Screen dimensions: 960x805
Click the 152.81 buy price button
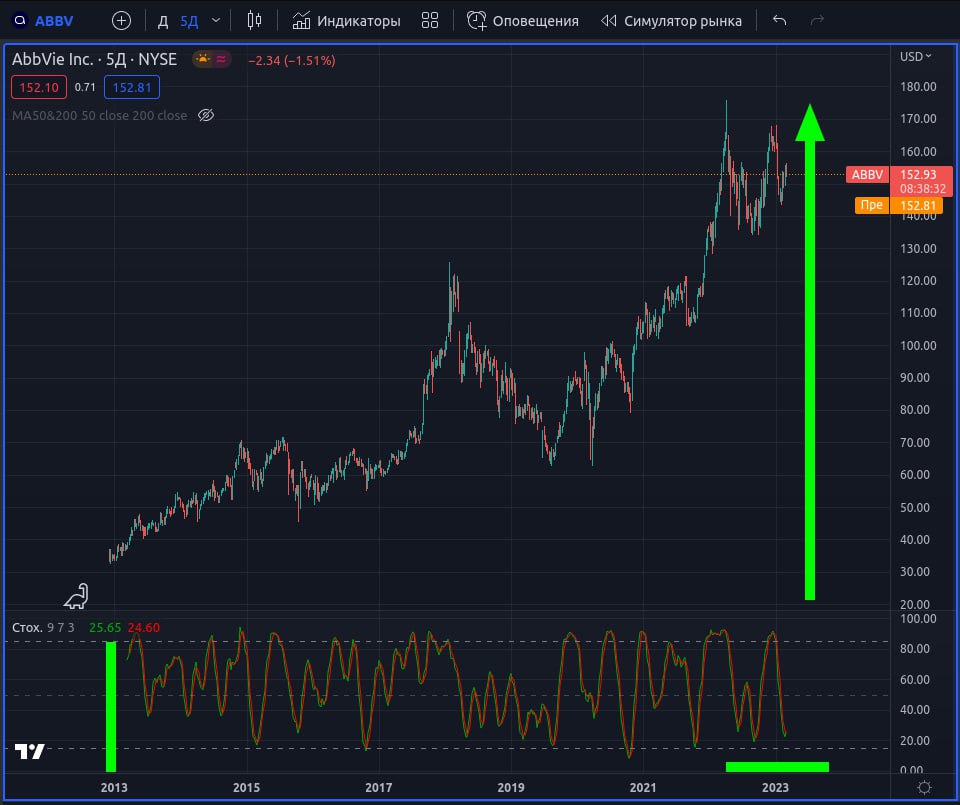click(x=132, y=88)
